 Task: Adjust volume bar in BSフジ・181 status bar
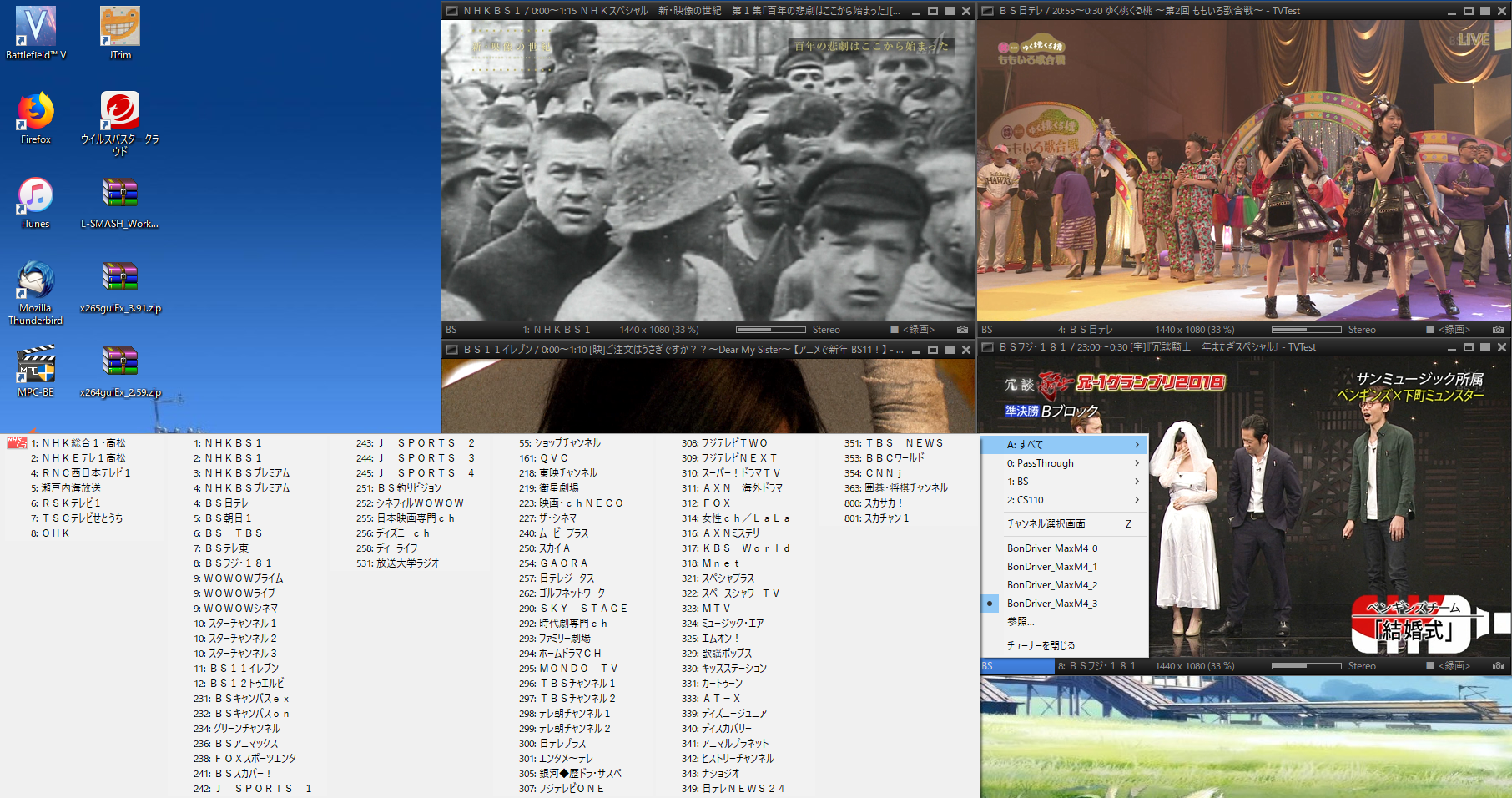1306,666
